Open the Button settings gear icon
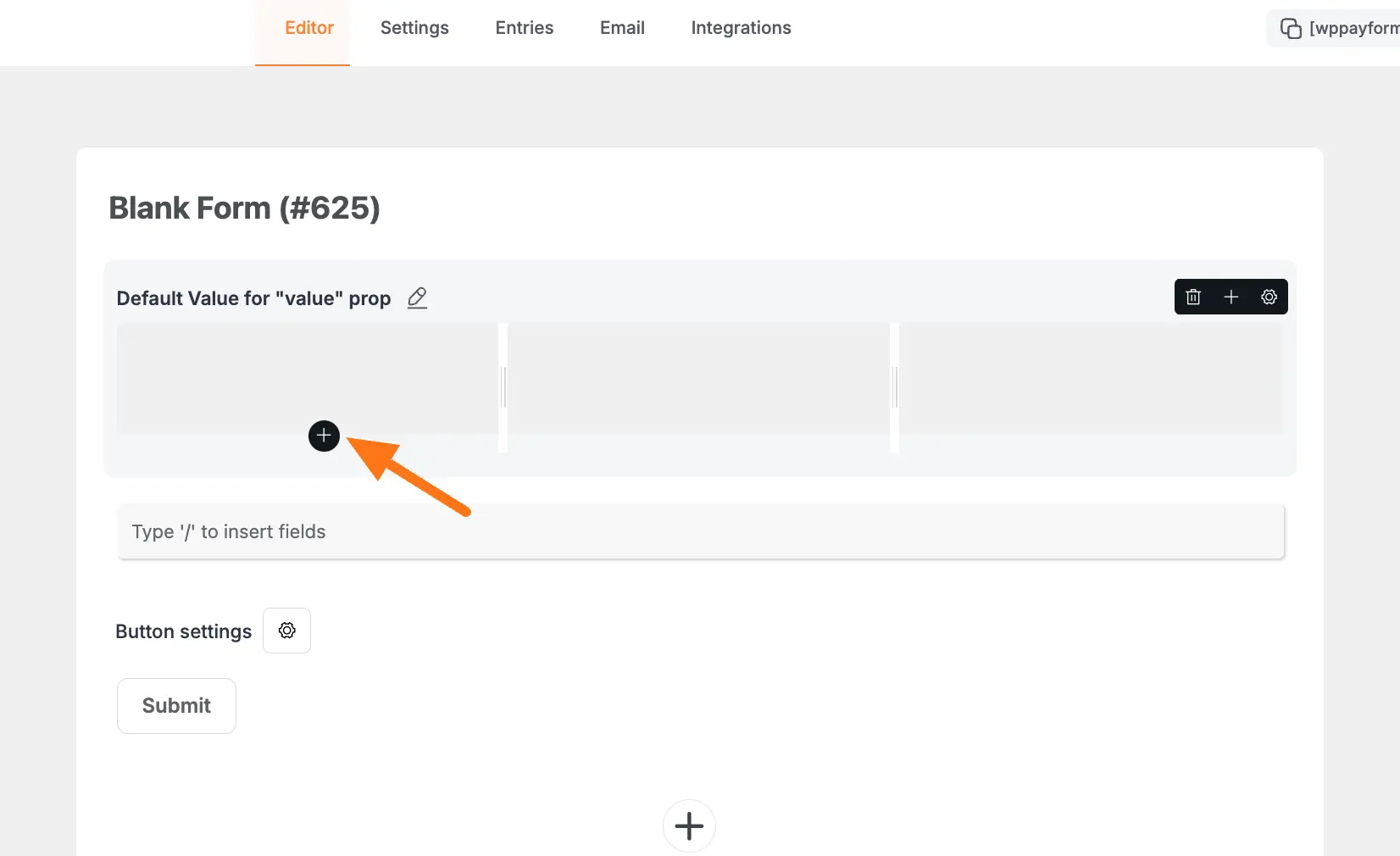Image resolution: width=1400 pixels, height=856 pixels. 286,631
